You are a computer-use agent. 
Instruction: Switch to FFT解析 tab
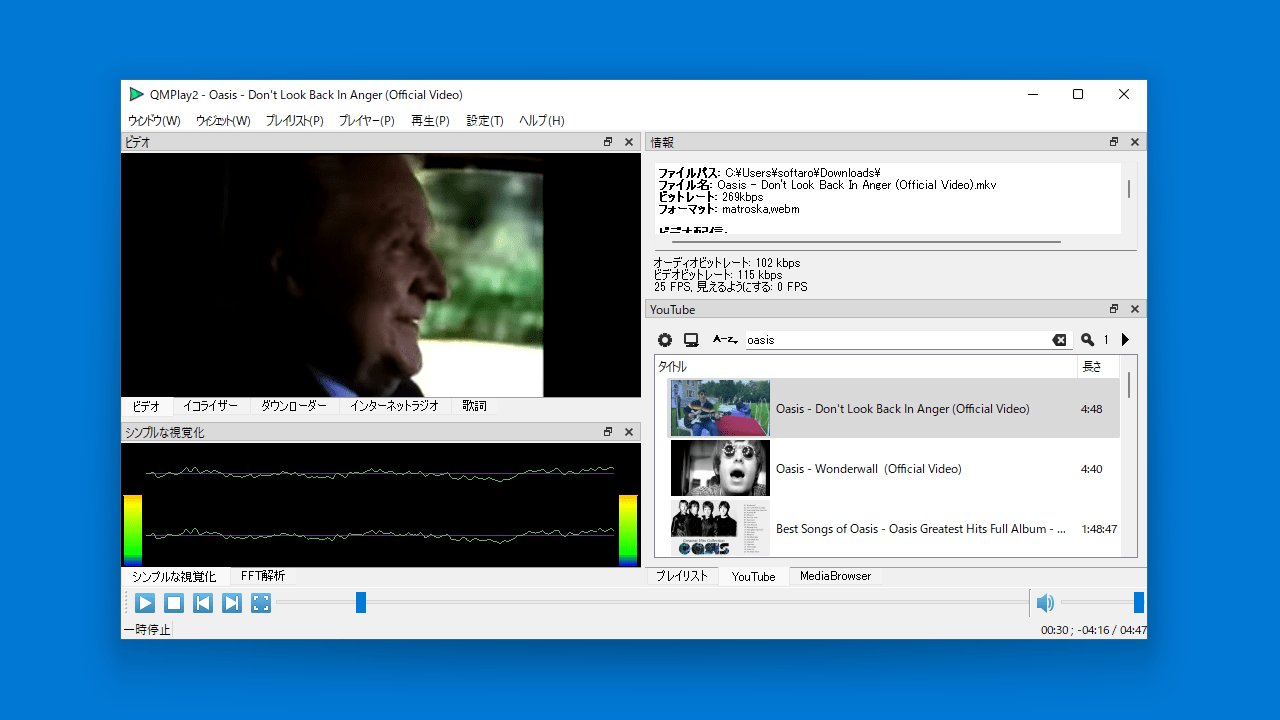coord(263,576)
